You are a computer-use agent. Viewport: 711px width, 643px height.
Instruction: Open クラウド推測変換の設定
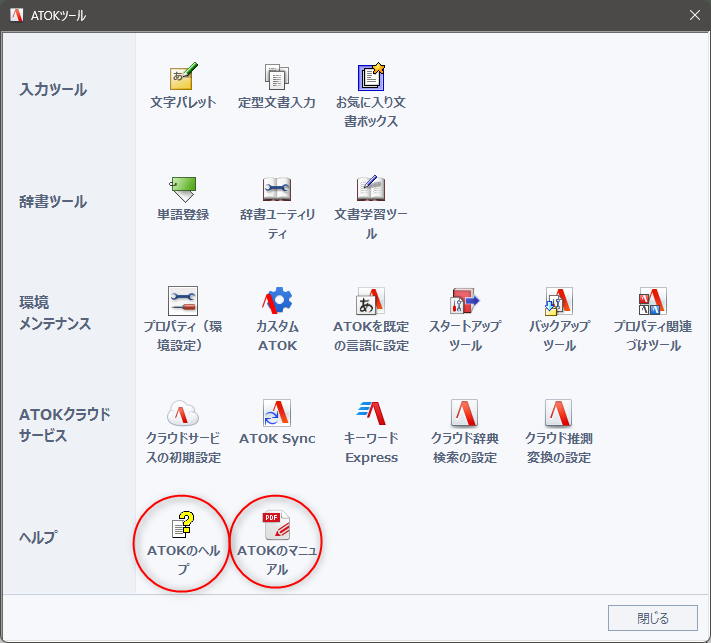tap(559, 432)
